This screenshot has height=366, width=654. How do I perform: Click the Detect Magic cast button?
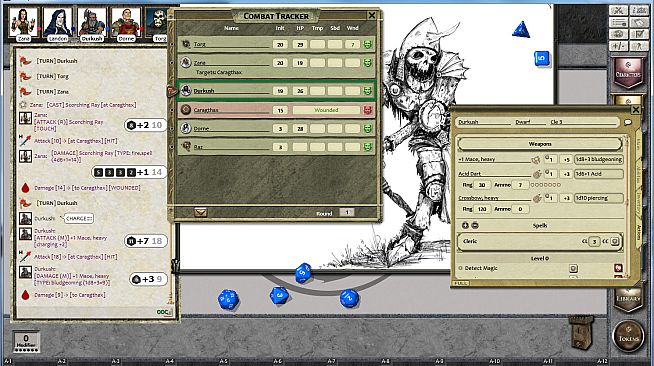574,268
